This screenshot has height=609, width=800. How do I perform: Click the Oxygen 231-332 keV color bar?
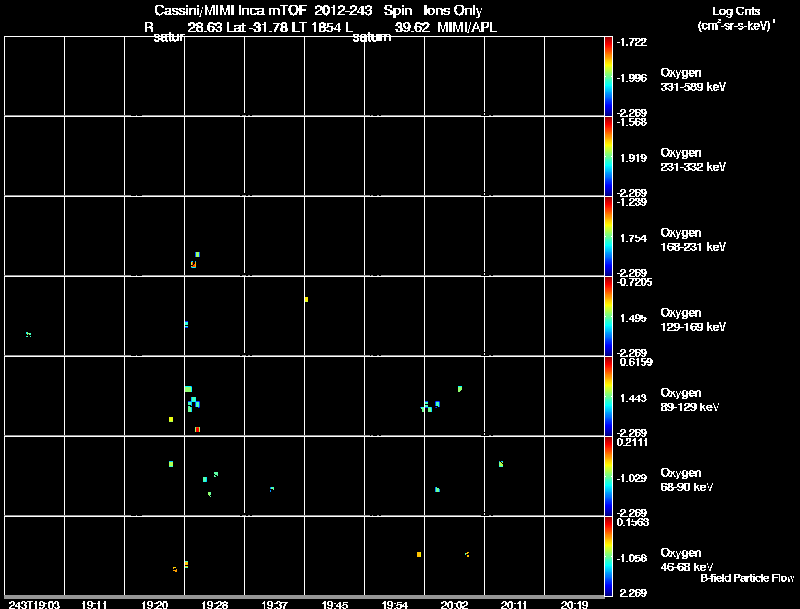[x=608, y=156]
